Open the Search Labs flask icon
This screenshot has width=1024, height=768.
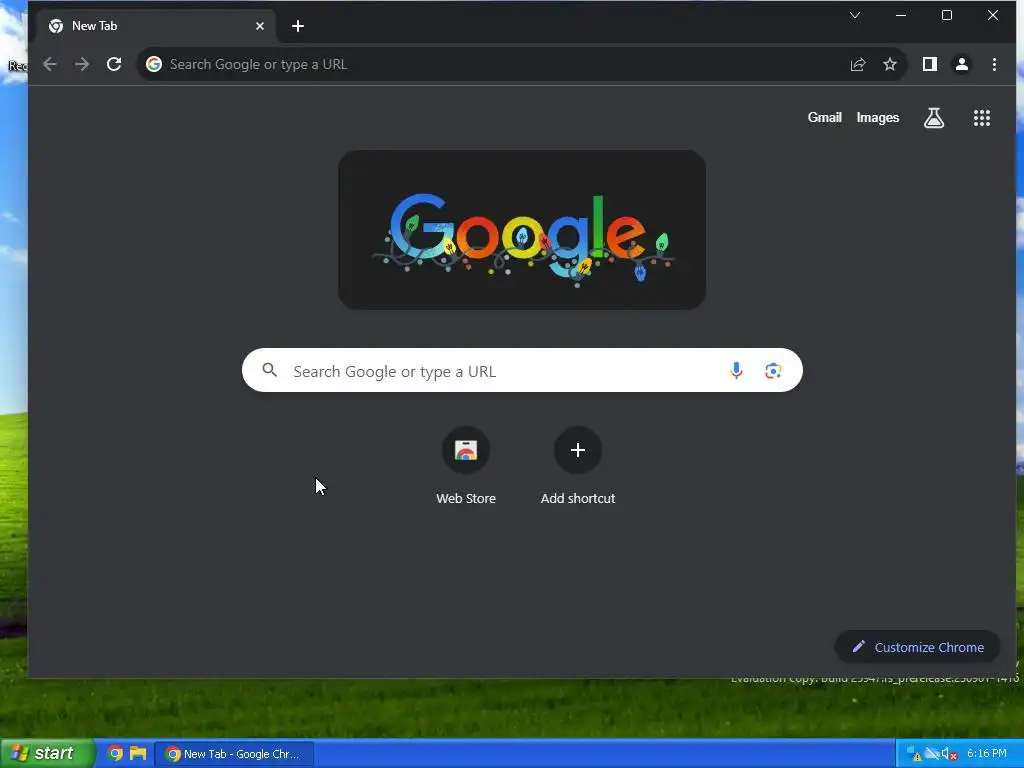pyautogui.click(x=934, y=118)
